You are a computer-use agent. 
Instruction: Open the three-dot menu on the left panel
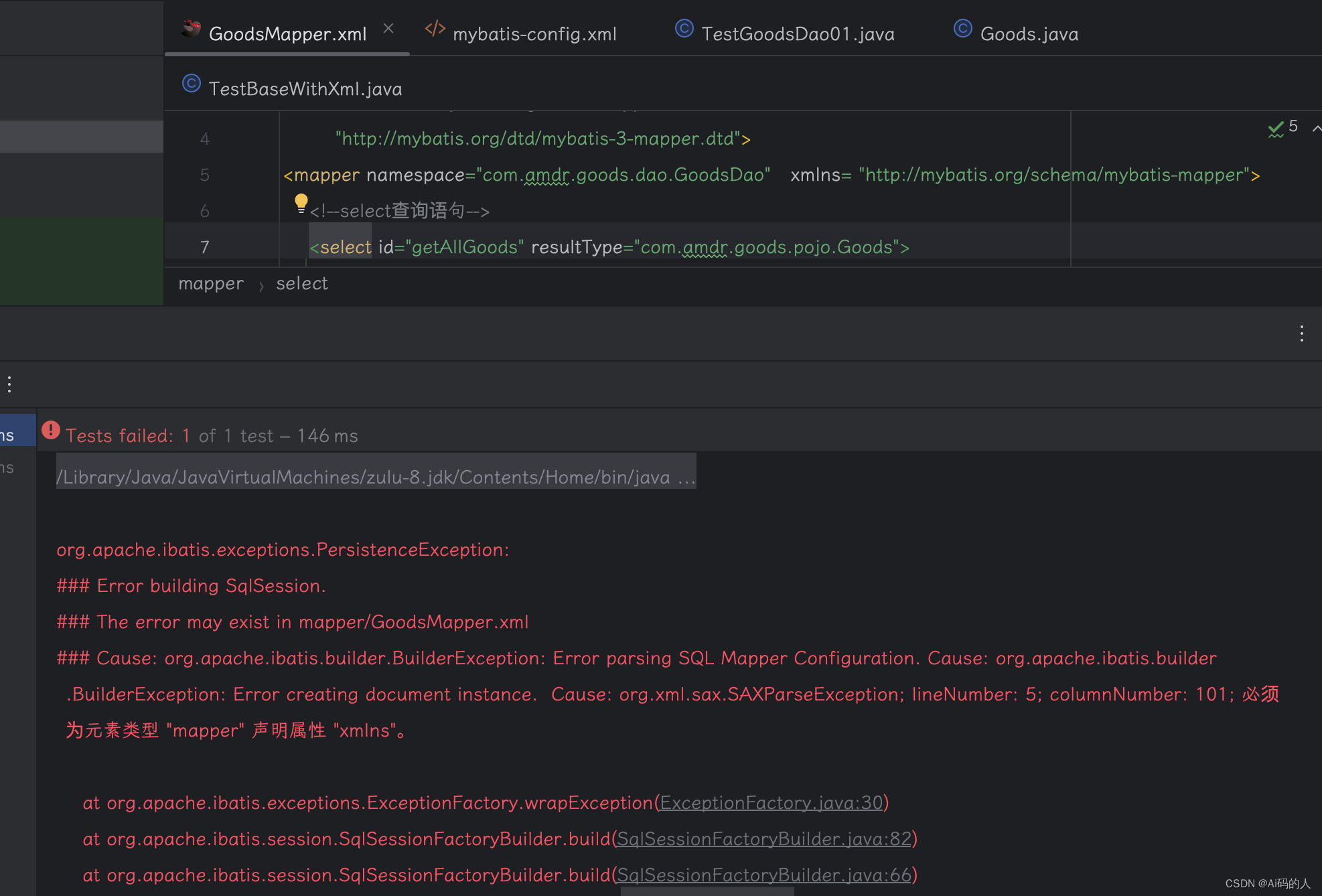point(9,384)
